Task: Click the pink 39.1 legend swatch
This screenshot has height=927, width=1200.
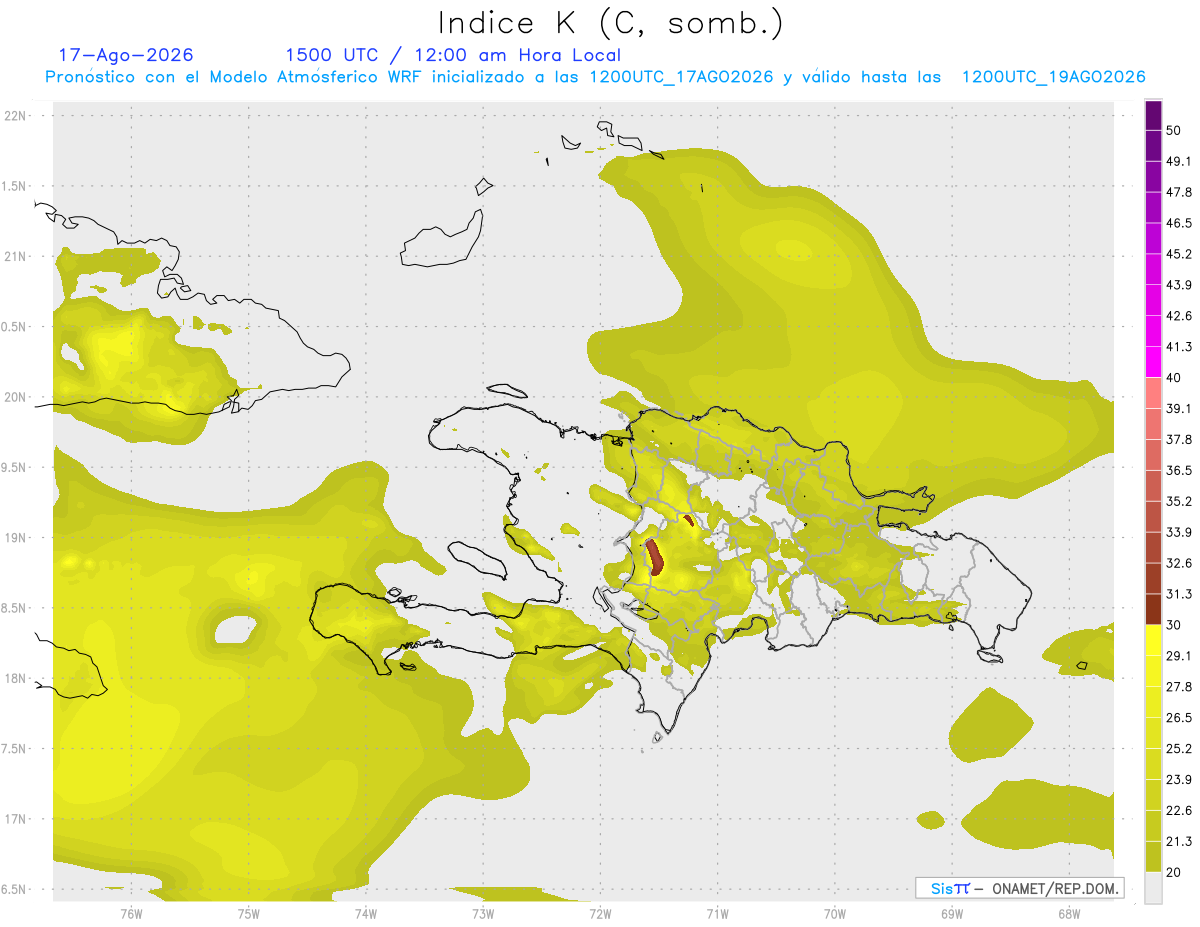Action: coord(1153,393)
